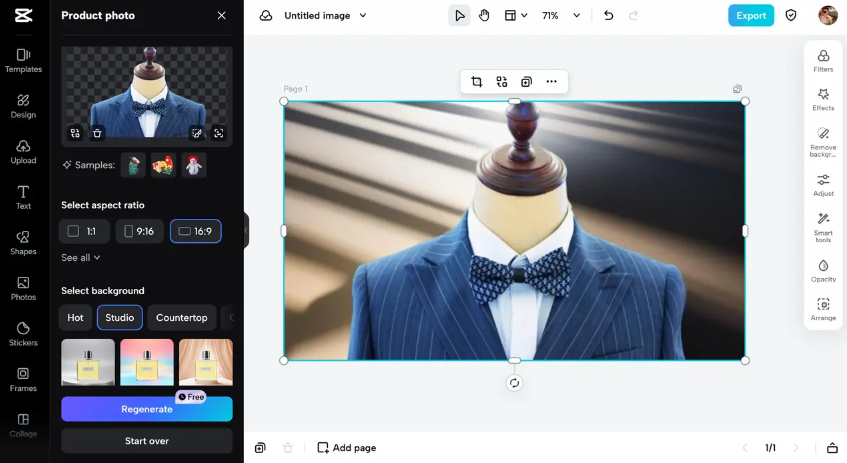Open the Adjust tool
Viewport: 847px width, 463px height.
pos(823,185)
